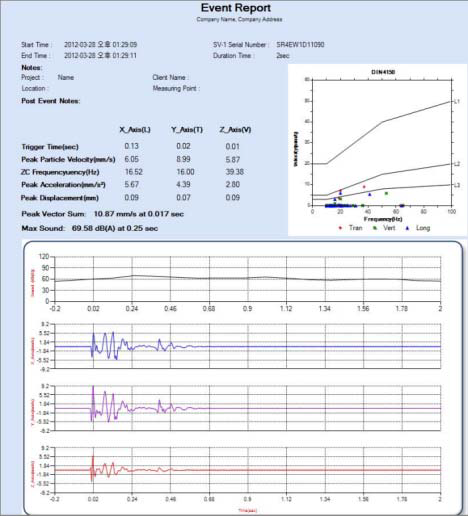The width and height of the screenshot is (468, 516).
Task: Click the L1 limit line label
Action: [457, 101]
